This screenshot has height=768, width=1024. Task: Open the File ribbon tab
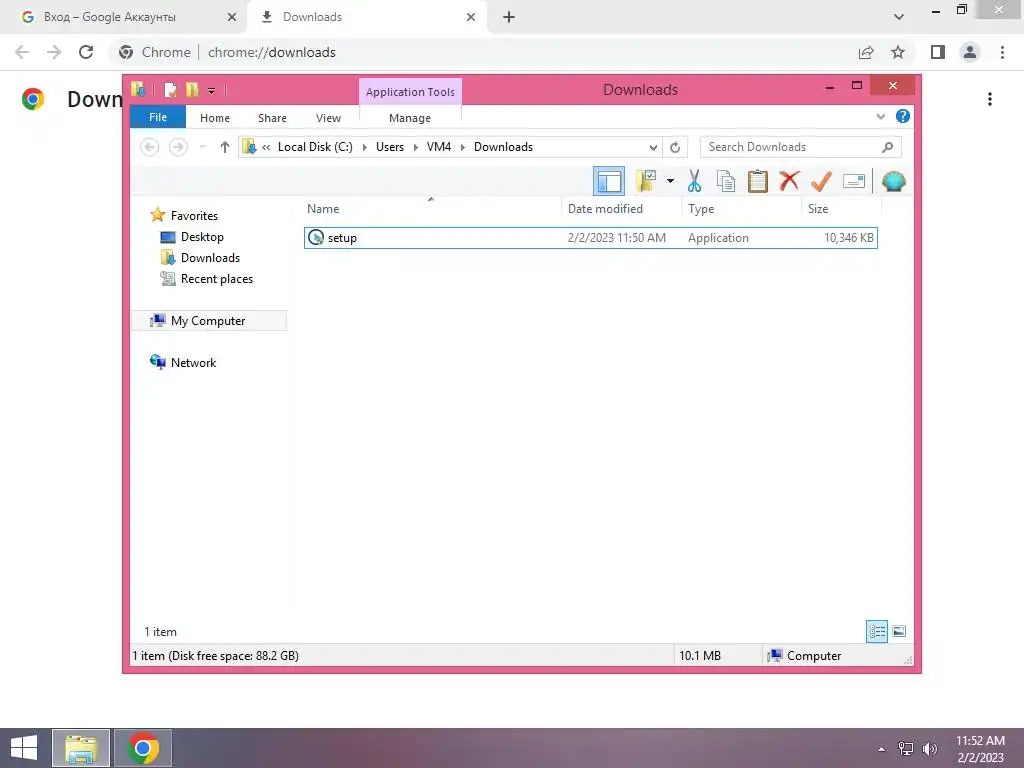coord(158,118)
